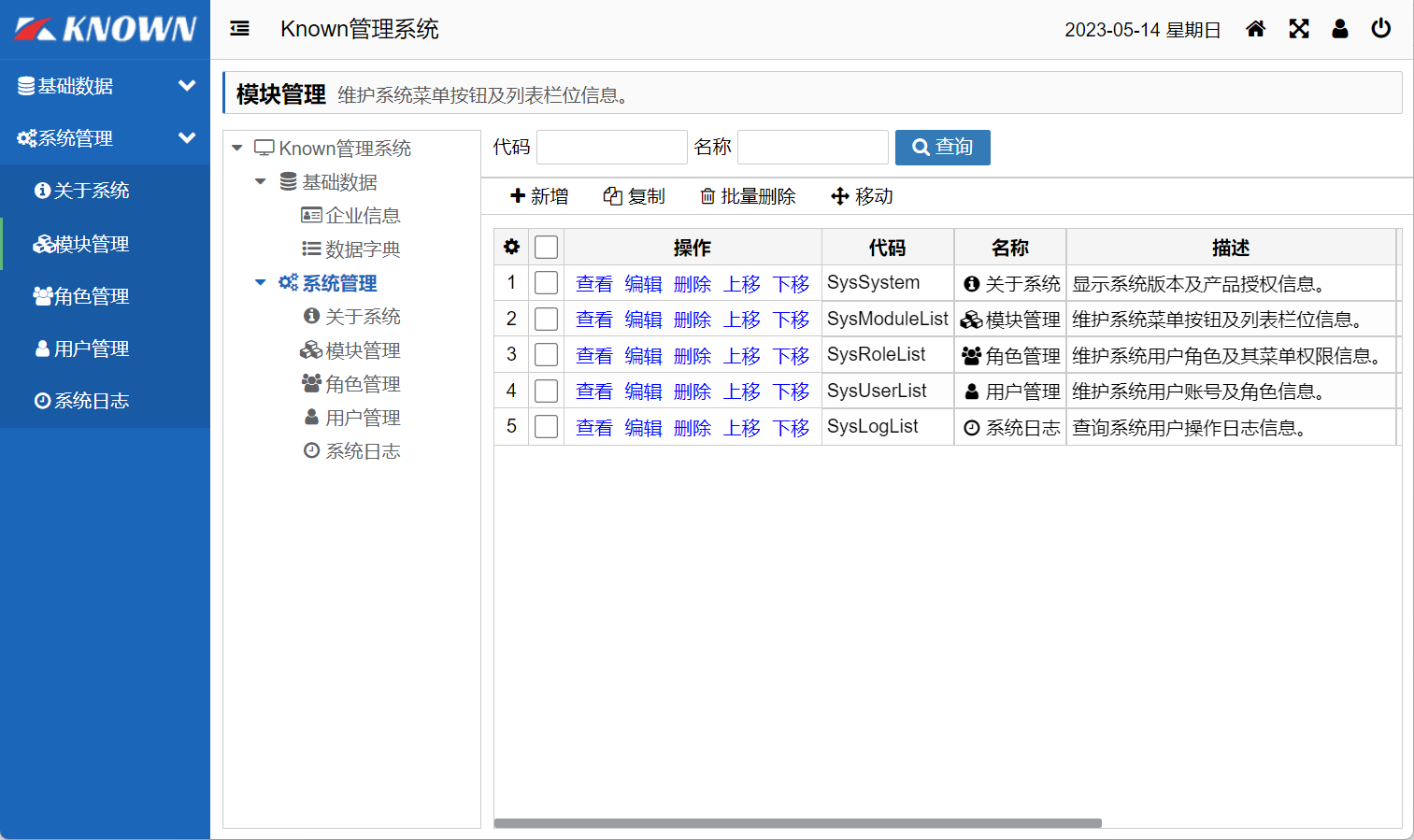The width and height of the screenshot is (1414, 840).
Task: Click the 复制 copy button
Action: pyautogui.click(x=635, y=196)
